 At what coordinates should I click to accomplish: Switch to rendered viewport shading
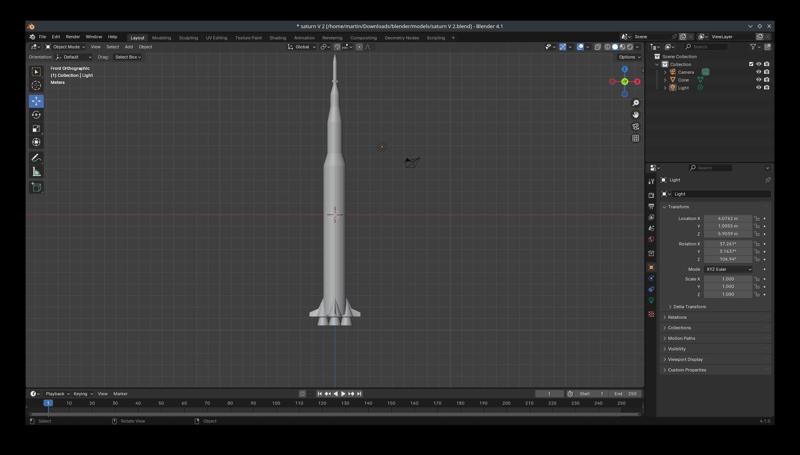(630, 47)
